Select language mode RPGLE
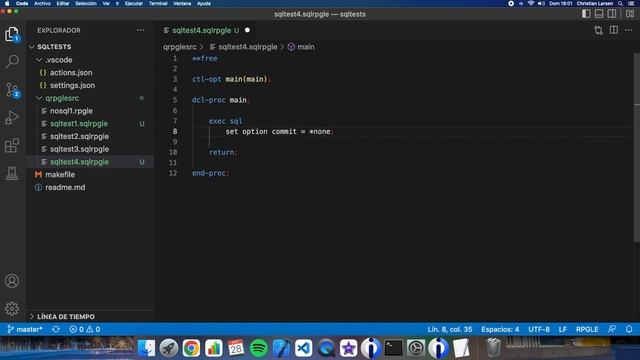The height and width of the screenshot is (360, 640). coord(587,329)
